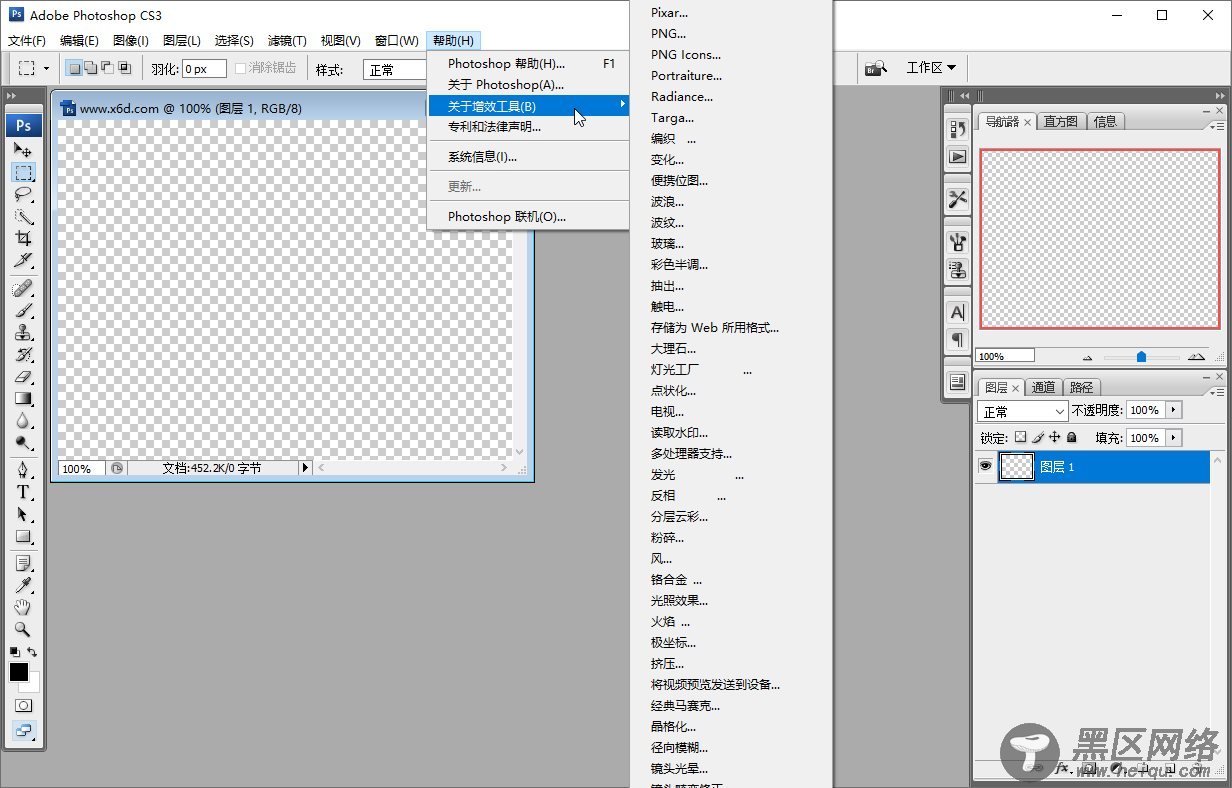Viewport: 1232px width, 788px height.
Task: Select the Move tool
Action: [x=23, y=150]
